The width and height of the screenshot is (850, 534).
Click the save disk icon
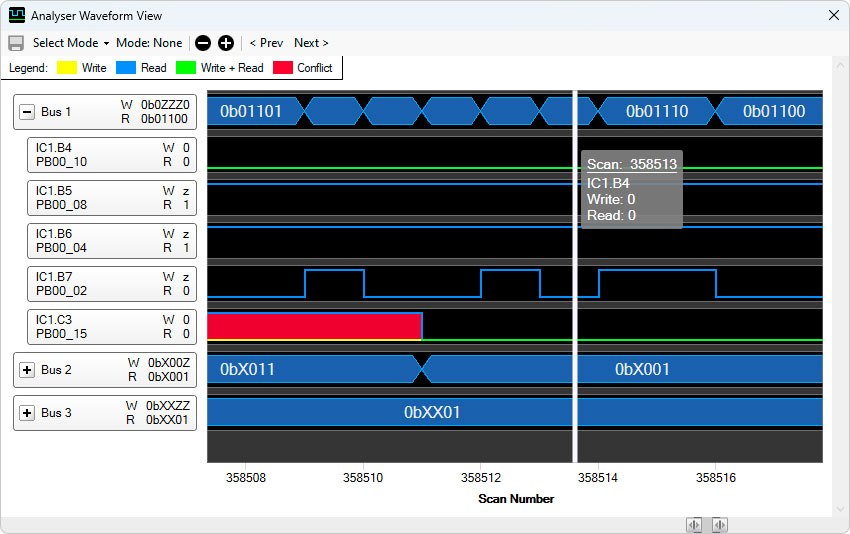(x=16, y=43)
